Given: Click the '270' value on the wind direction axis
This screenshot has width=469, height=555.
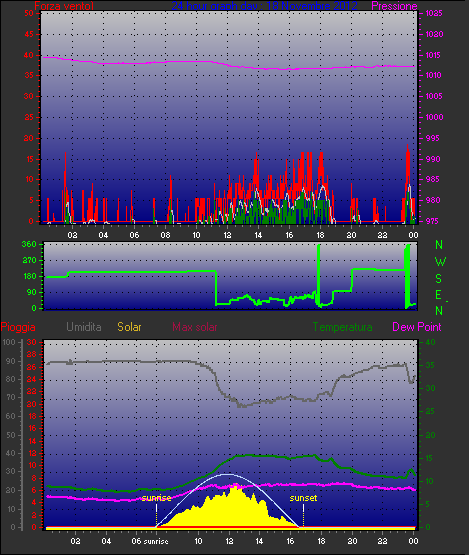Looking at the screenshot, I should 29,261.
